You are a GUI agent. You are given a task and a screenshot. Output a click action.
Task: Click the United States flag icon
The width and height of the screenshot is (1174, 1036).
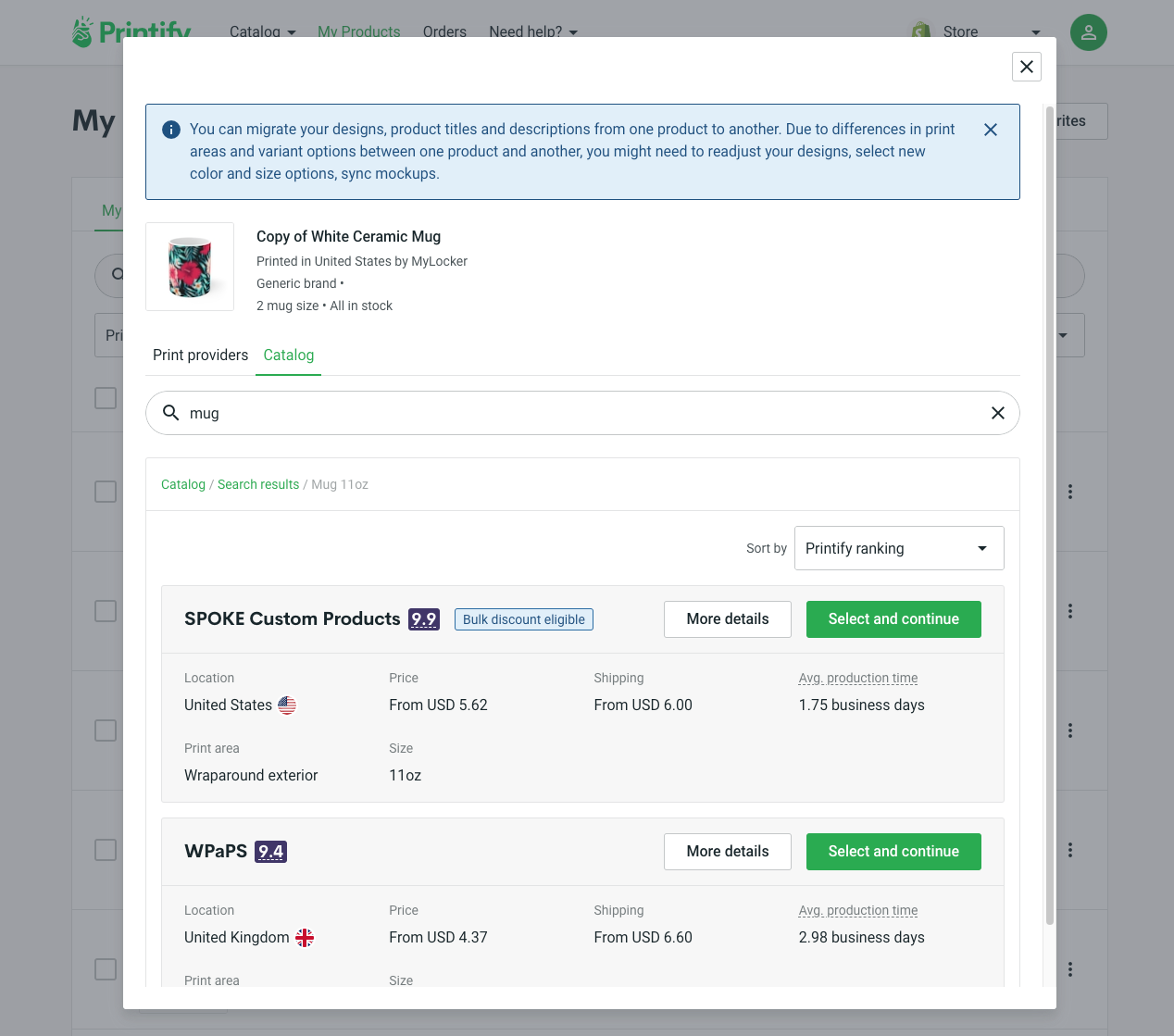(x=287, y=705)
